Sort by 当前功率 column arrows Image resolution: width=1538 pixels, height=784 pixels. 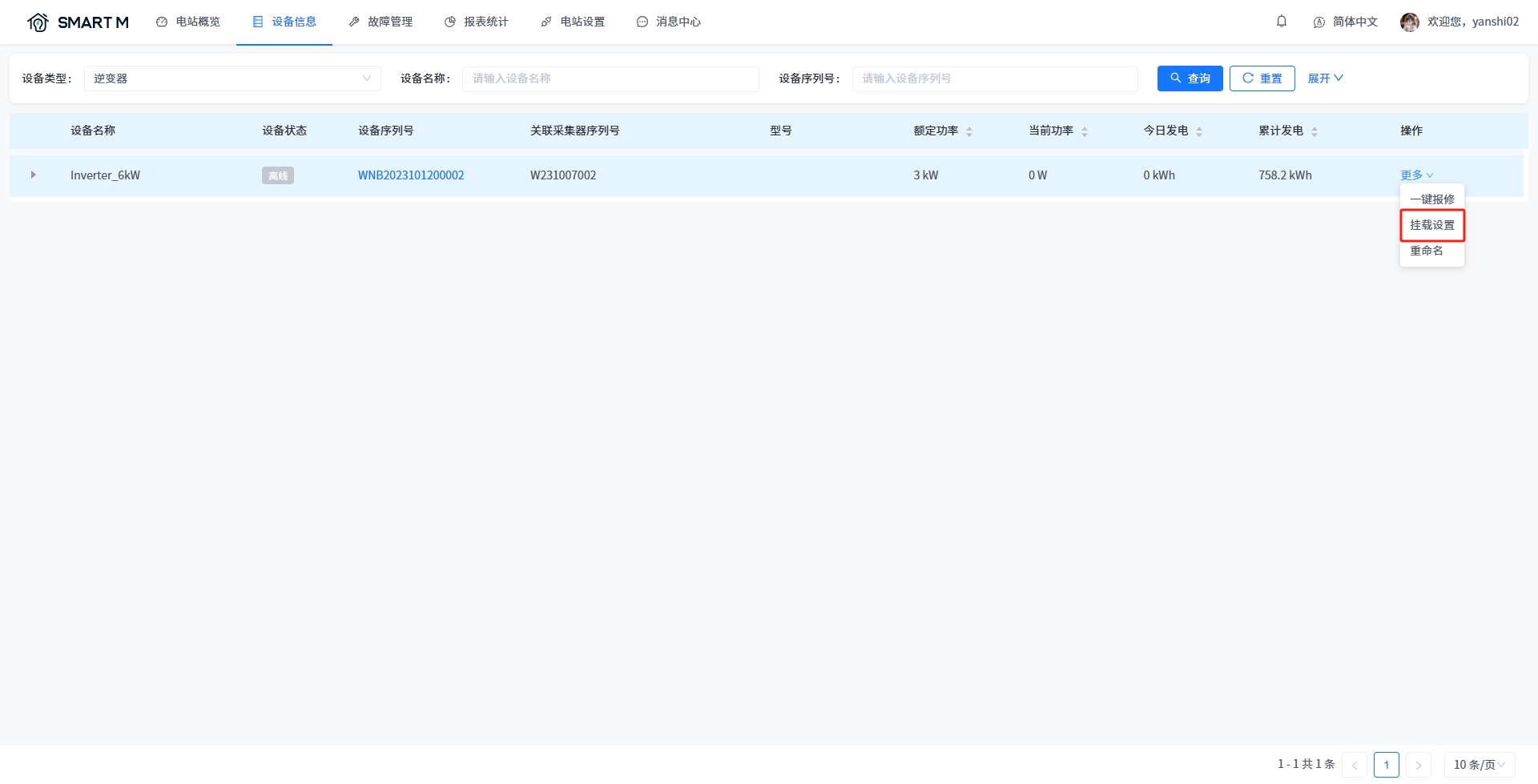click(x=1085, y=131)
